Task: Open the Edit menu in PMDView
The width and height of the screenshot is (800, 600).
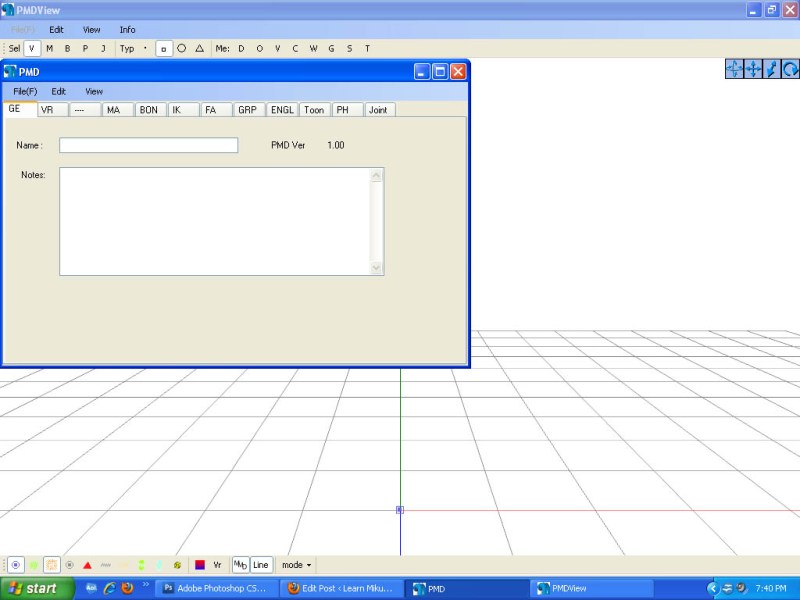Action: click(56, 30)
